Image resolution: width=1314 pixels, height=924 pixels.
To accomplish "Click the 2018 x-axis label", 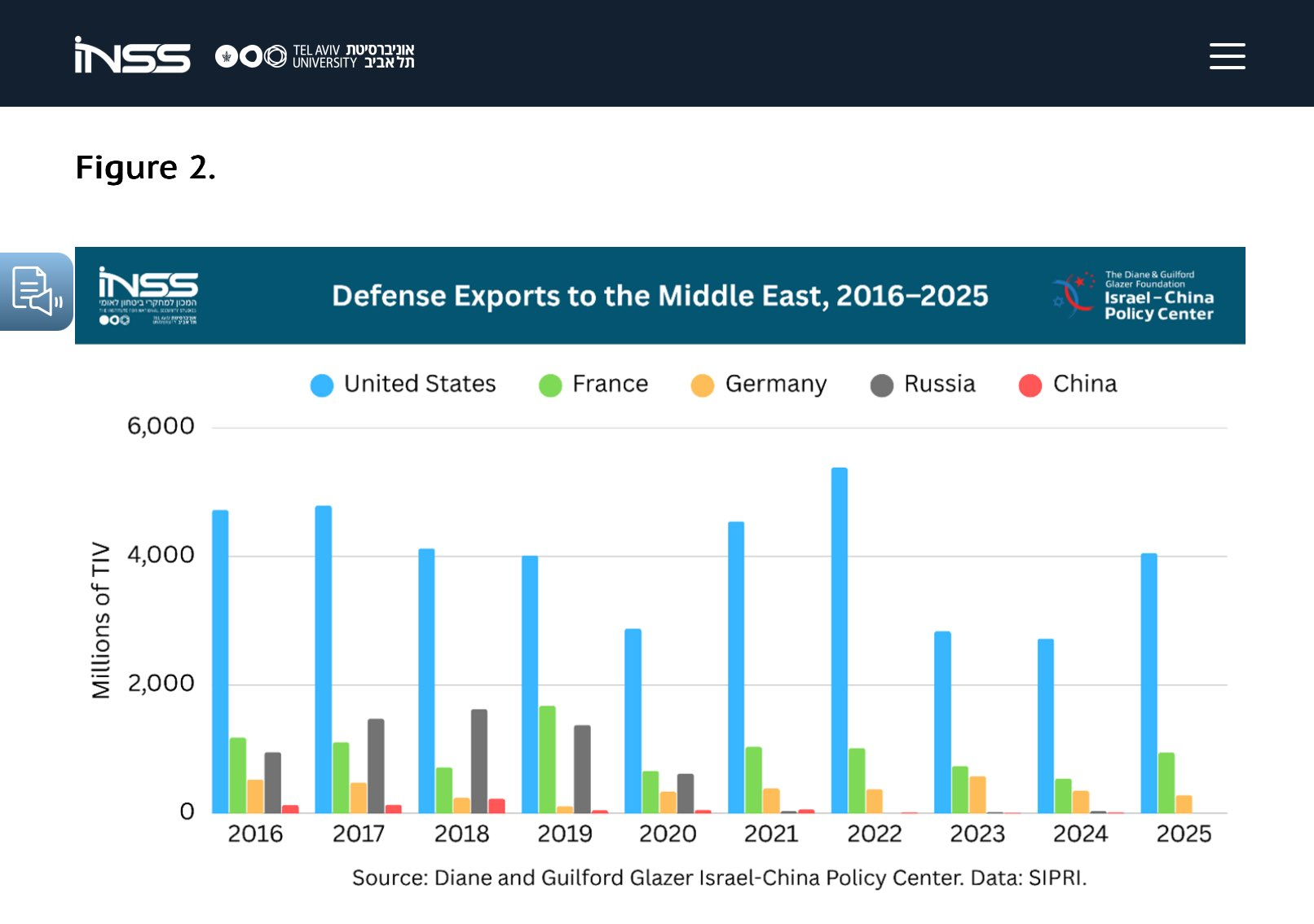I will click(461, 834).
